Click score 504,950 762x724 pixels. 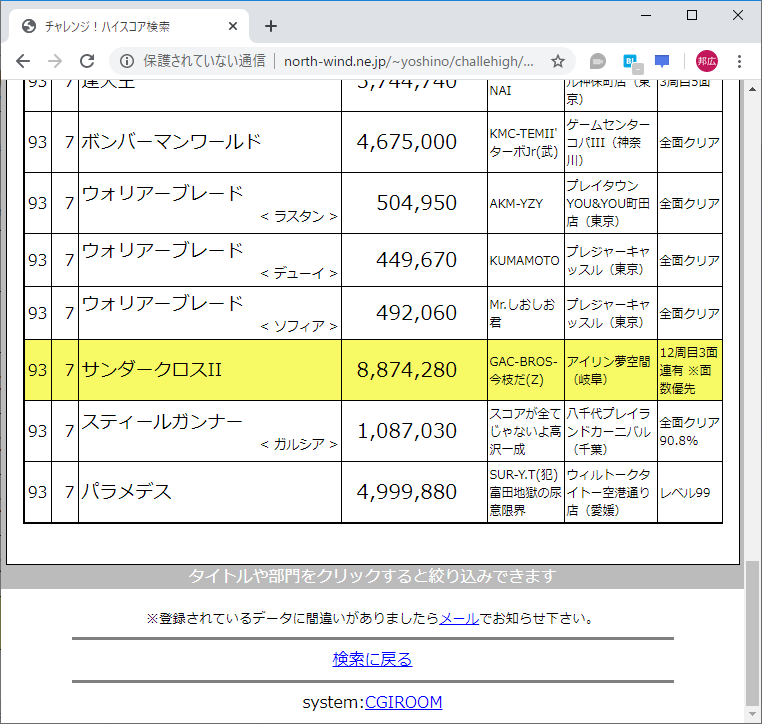416,203
